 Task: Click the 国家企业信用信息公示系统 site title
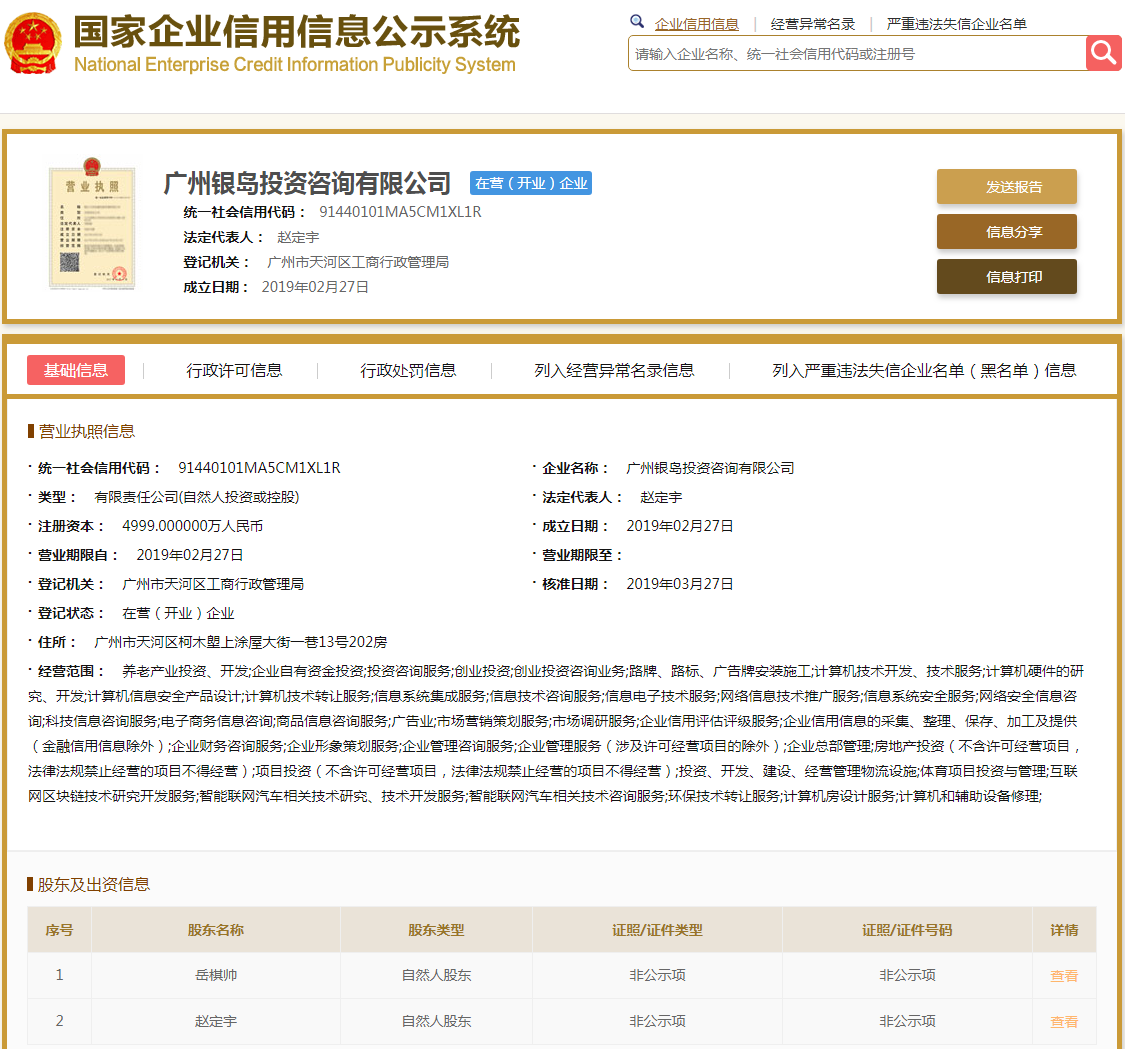(296, 33)
